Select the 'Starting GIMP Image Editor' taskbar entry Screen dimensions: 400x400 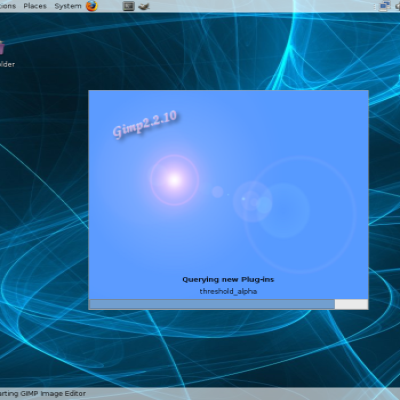click(43, 394)
